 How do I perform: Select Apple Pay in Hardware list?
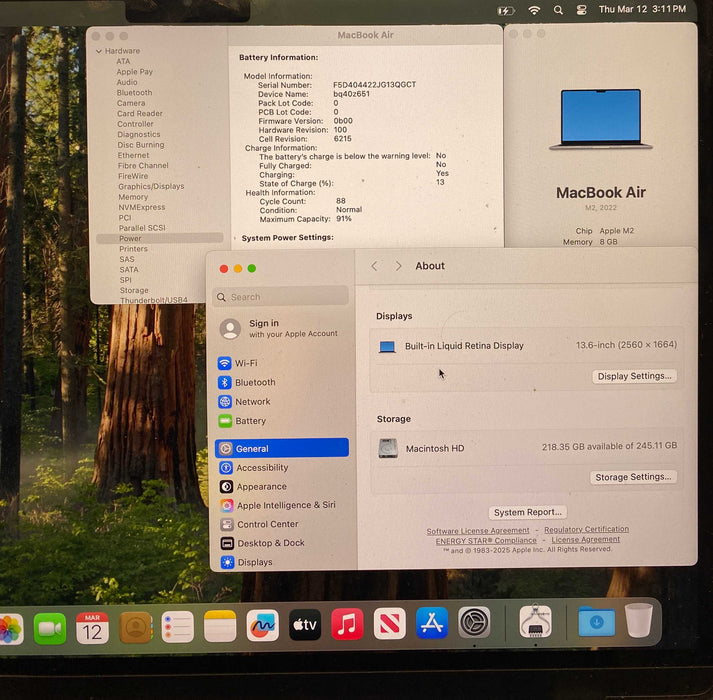(134, 72)
